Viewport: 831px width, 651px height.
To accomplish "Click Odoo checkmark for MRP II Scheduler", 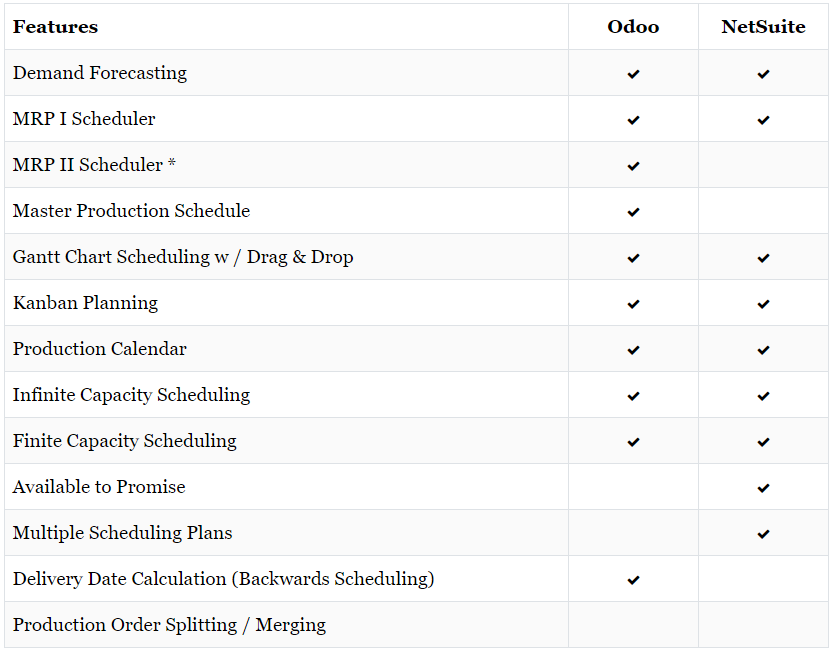I will pyautogui.click(x=633, y=166).
